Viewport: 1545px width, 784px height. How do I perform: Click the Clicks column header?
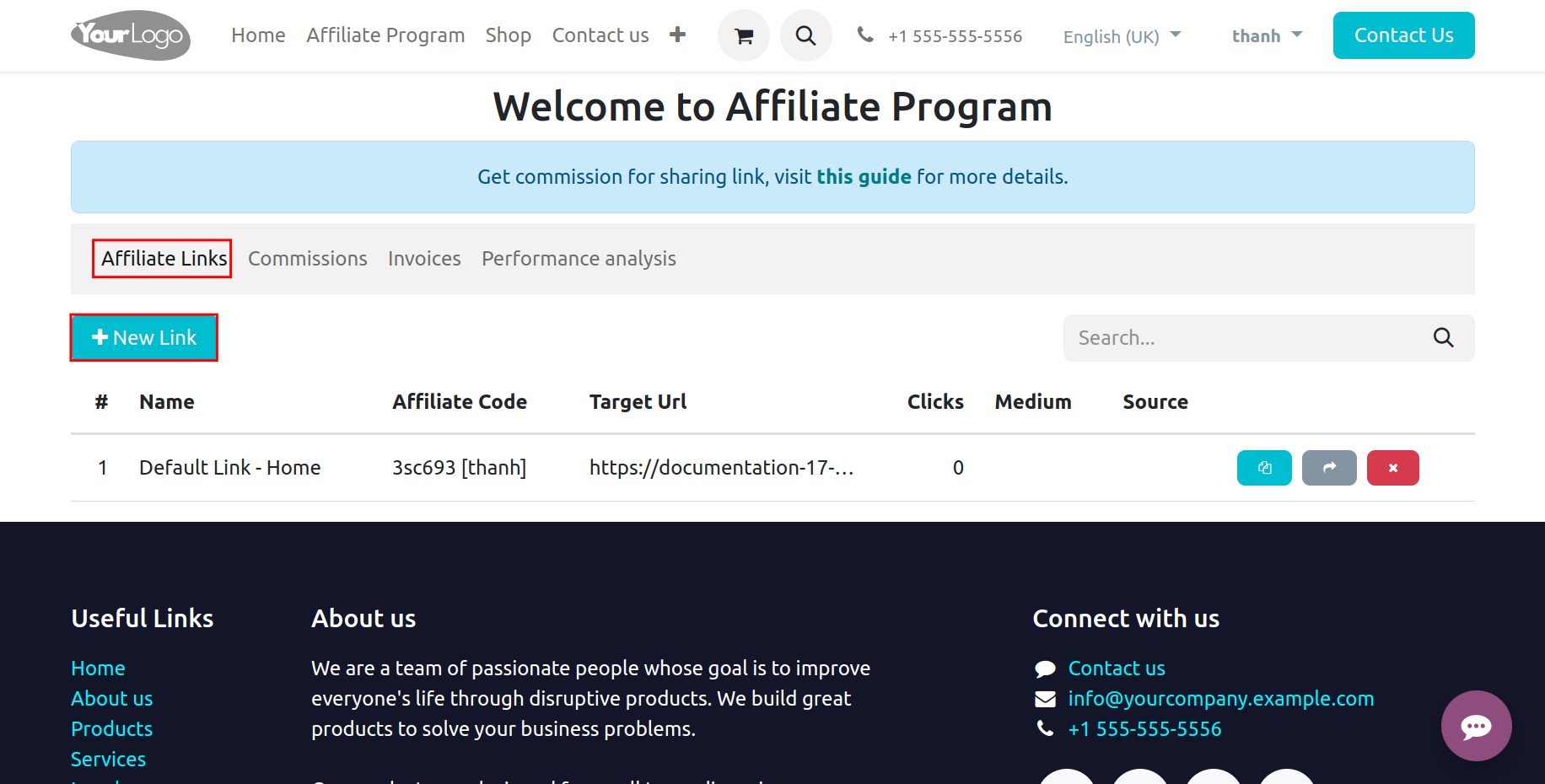click(935, 402)
